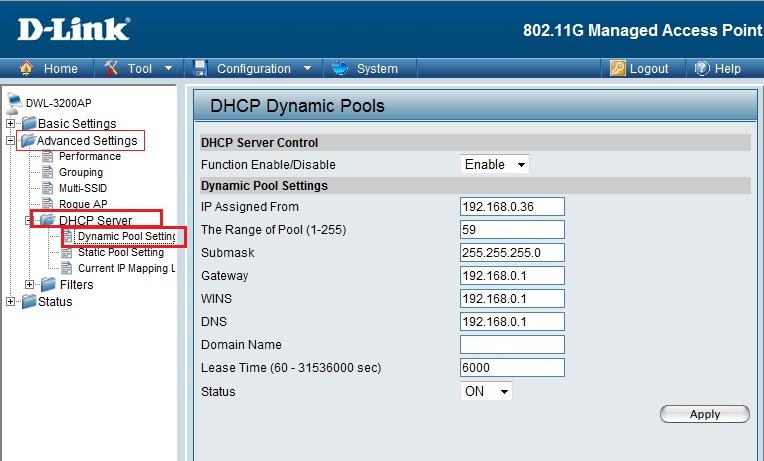Click the Range of Pool field
Screen dimensions: 764x461
(x=512, y=230)
